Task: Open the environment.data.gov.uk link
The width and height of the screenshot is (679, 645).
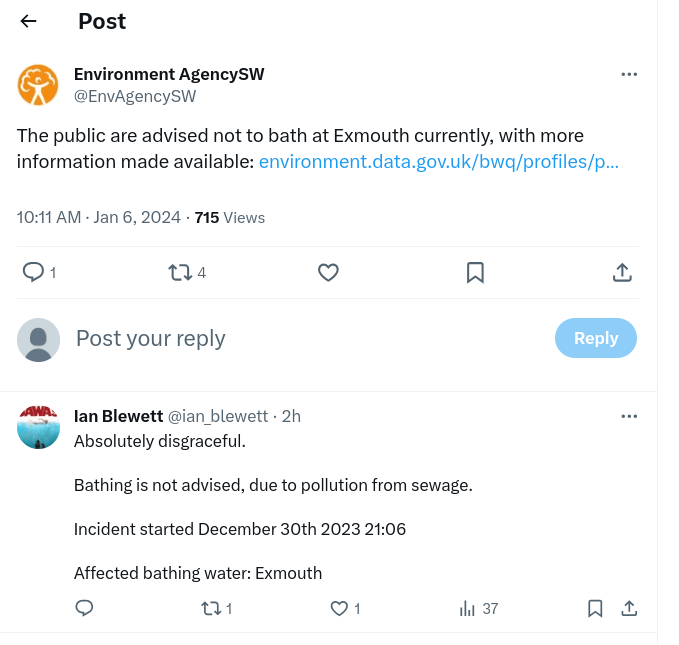Action: click(438, 161)
